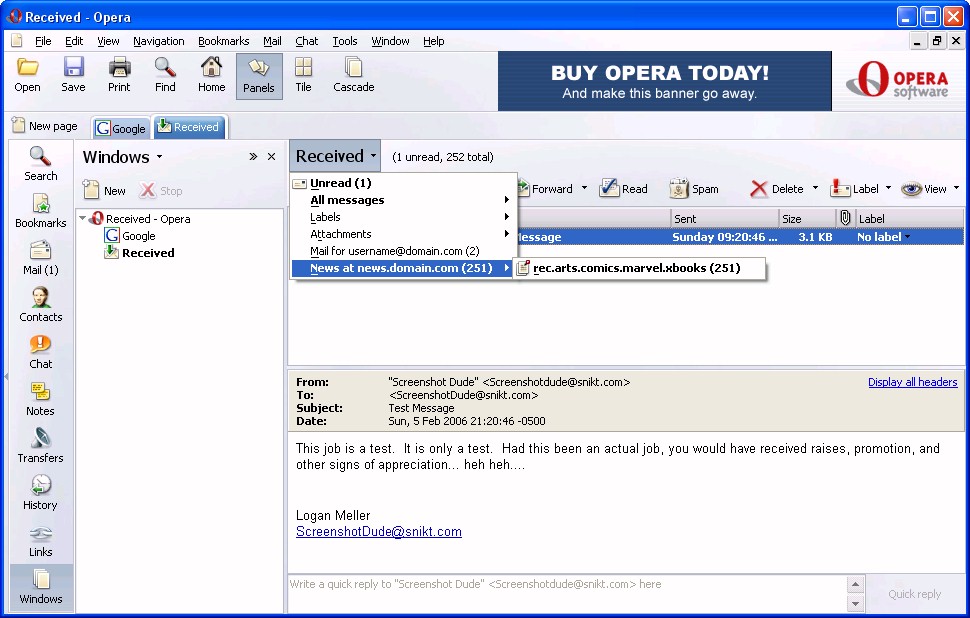Collapse the Received - Opera tree node
Screen dimensions: 970x618
click(82, 218)
